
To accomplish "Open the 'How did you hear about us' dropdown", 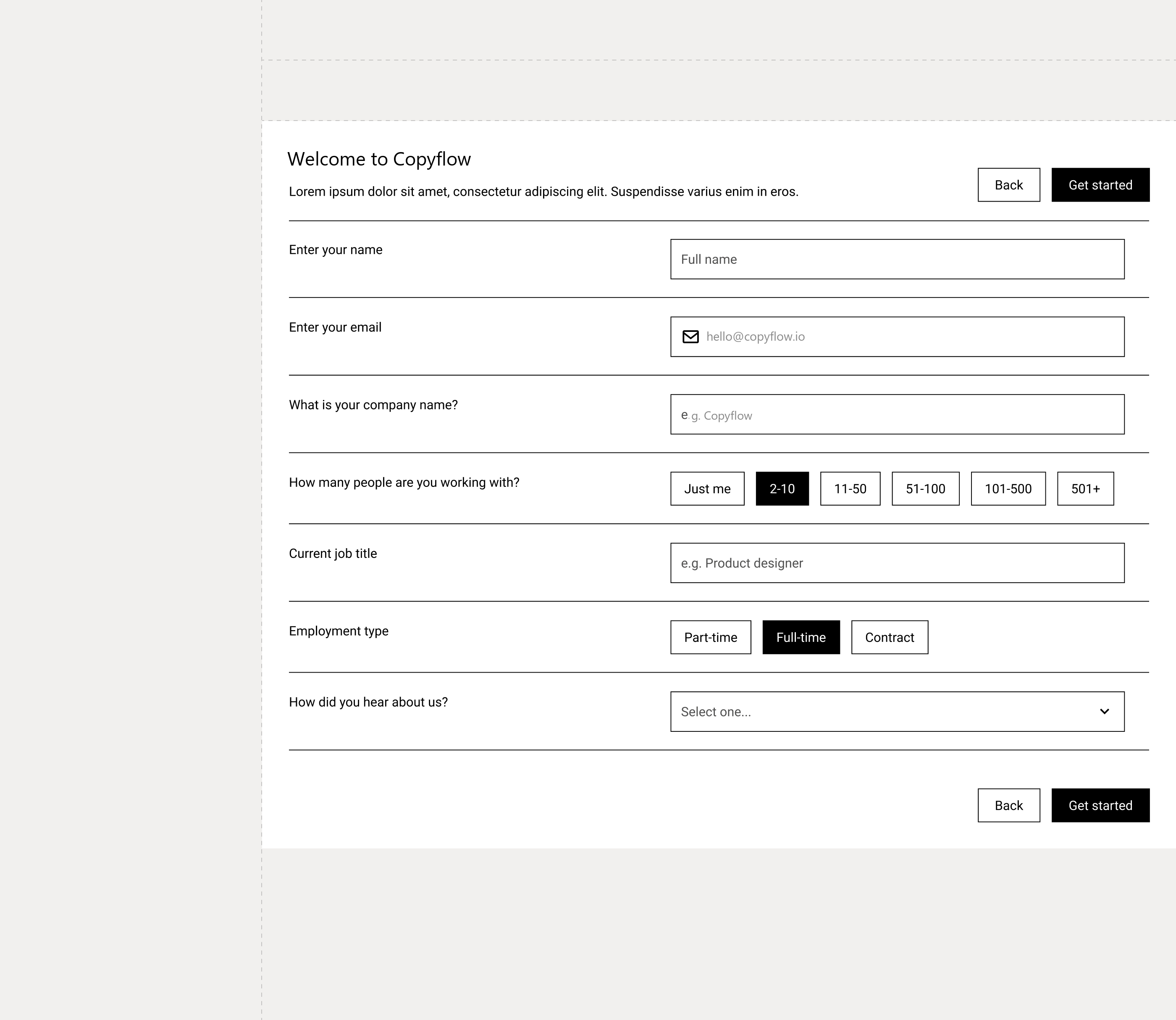I will pyautogui.click(x=897, y=712).
